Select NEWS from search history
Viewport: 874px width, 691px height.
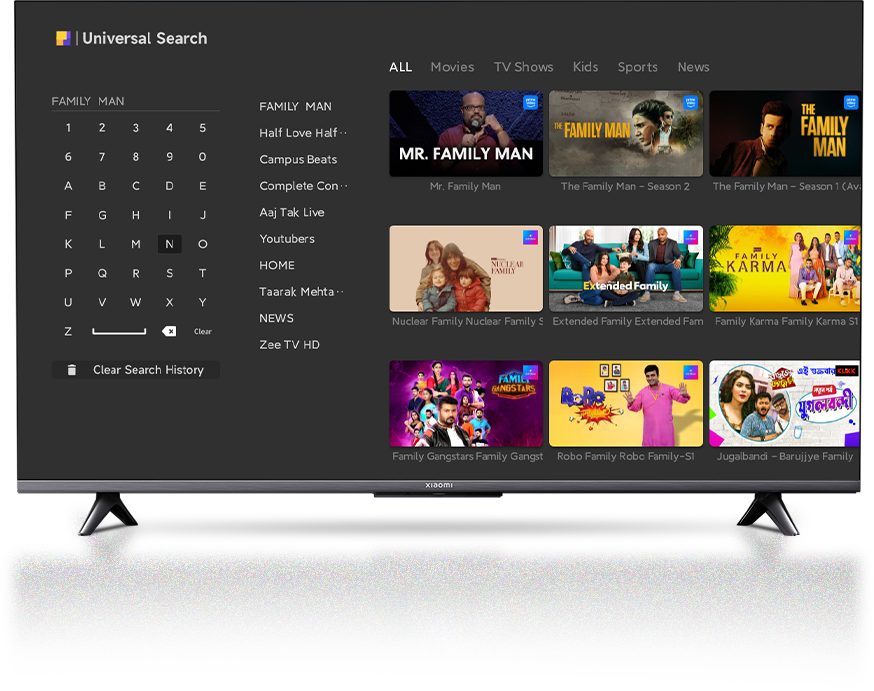pos(276,318)
